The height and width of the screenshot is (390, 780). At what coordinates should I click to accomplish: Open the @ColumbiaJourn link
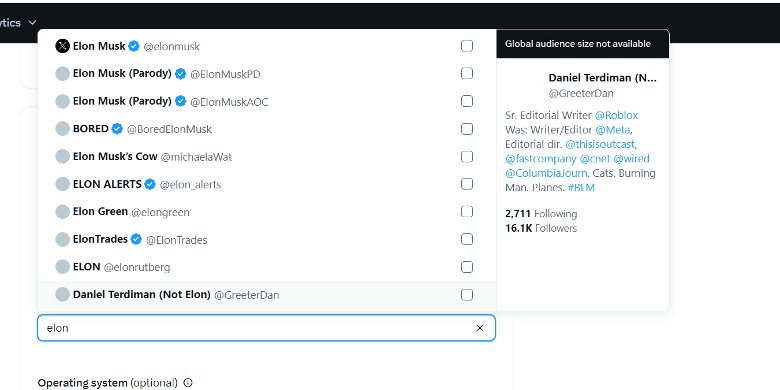click(546, 173)
